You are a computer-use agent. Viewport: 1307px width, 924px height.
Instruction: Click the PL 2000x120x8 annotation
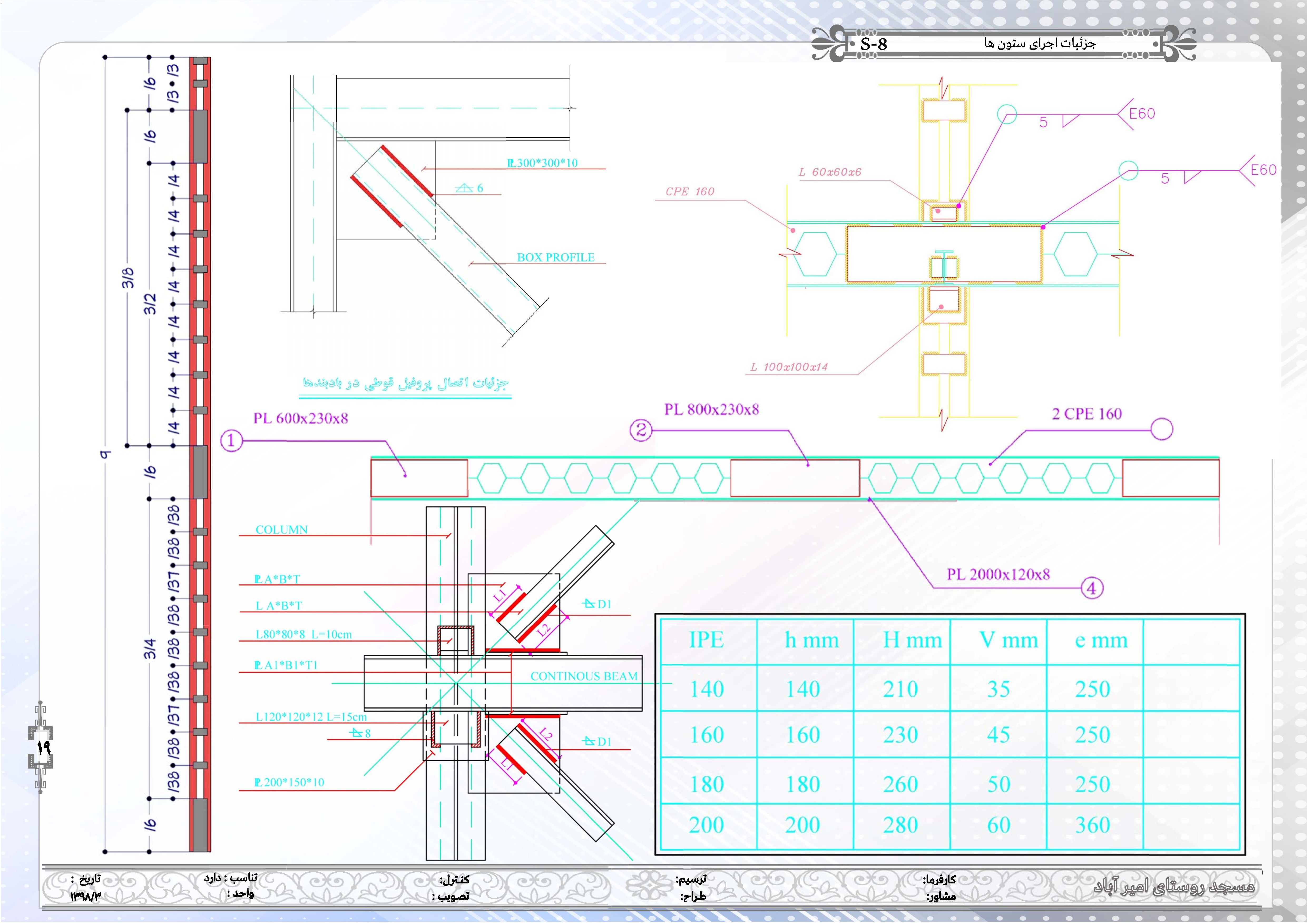point(998,574)
